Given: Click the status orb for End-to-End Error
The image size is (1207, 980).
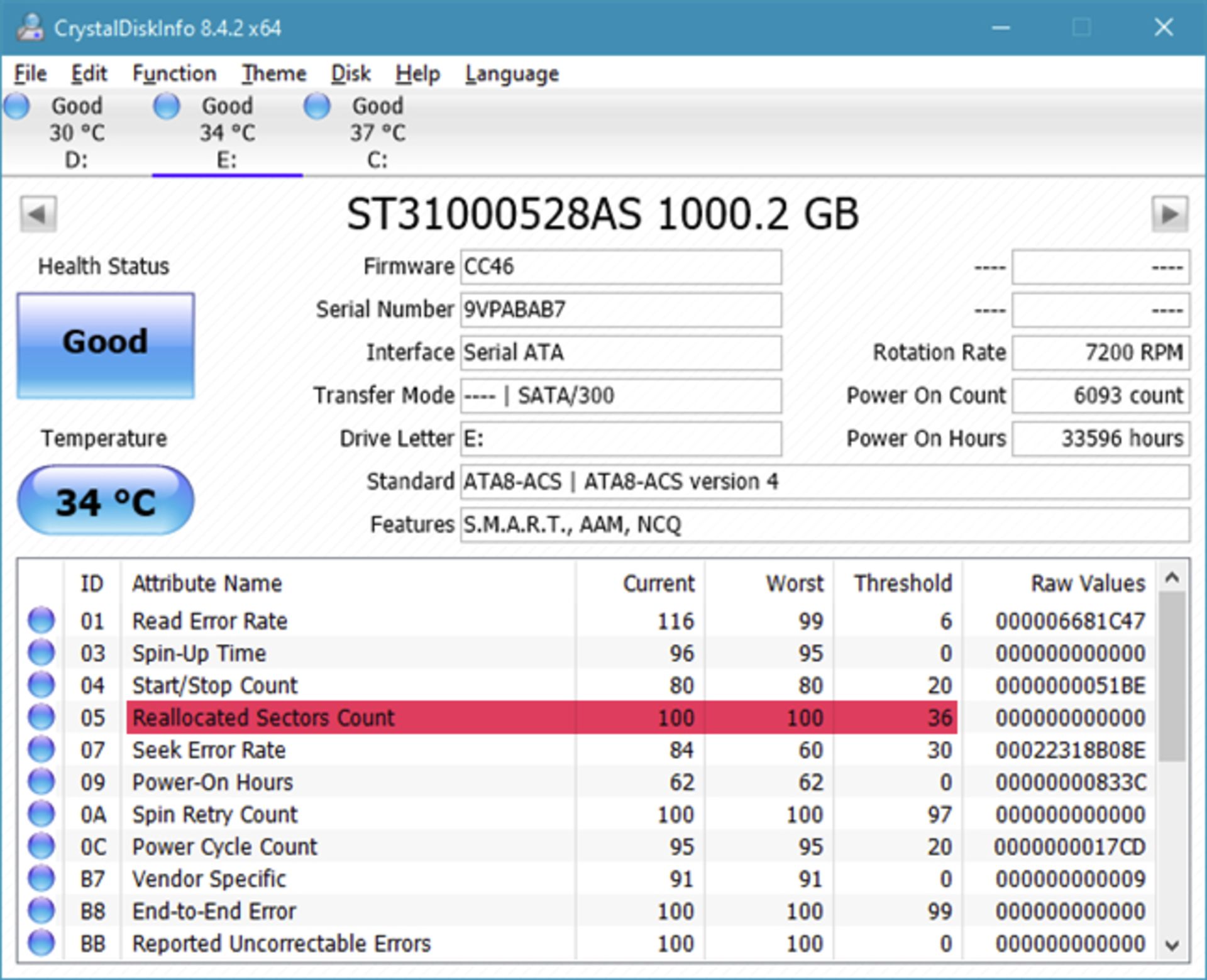Looking at the screenshot, I should pyautogui.click(x=41, y=910).
